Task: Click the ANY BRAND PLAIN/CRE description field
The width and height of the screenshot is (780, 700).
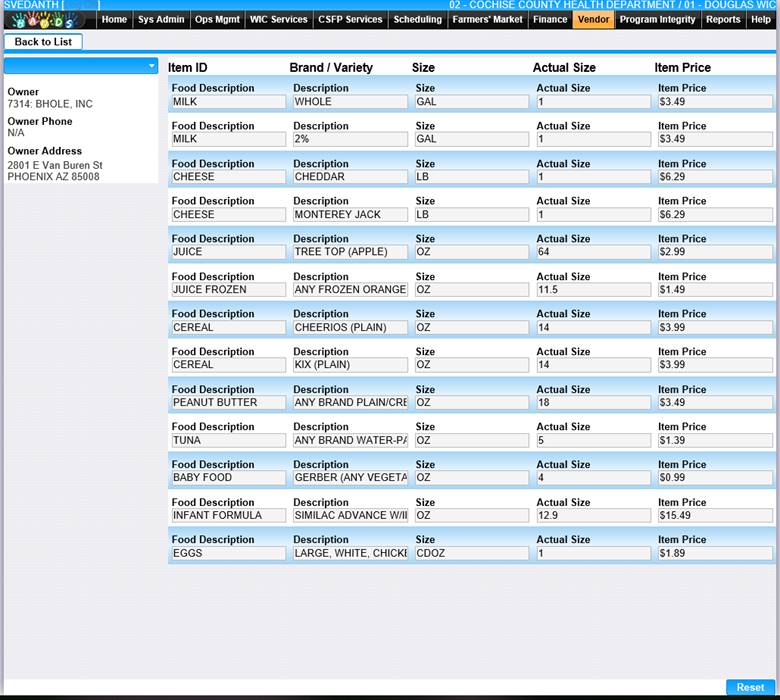Action: pos(350,403)
